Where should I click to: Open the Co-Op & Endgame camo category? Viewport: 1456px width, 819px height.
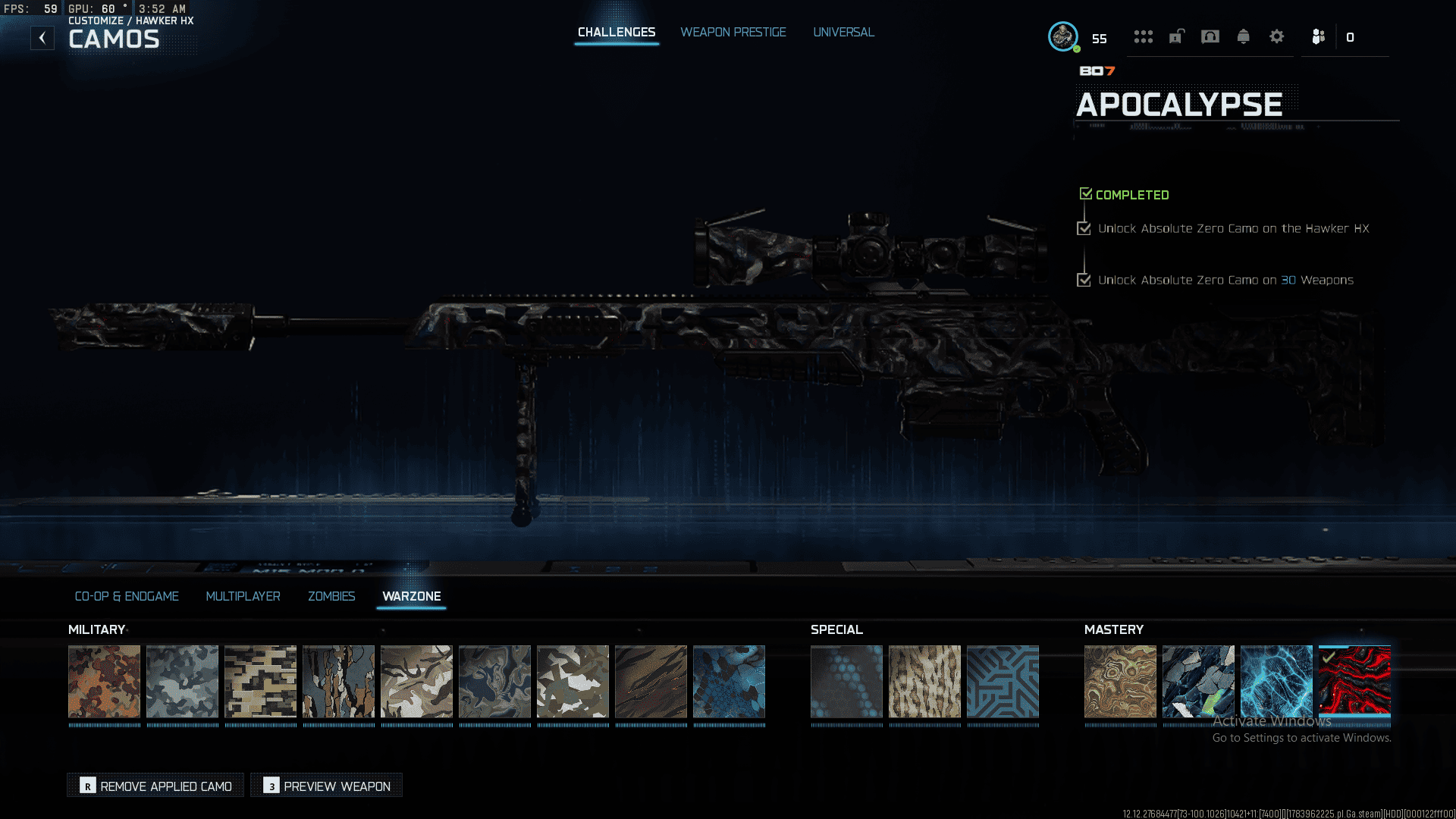coord(127,597)
